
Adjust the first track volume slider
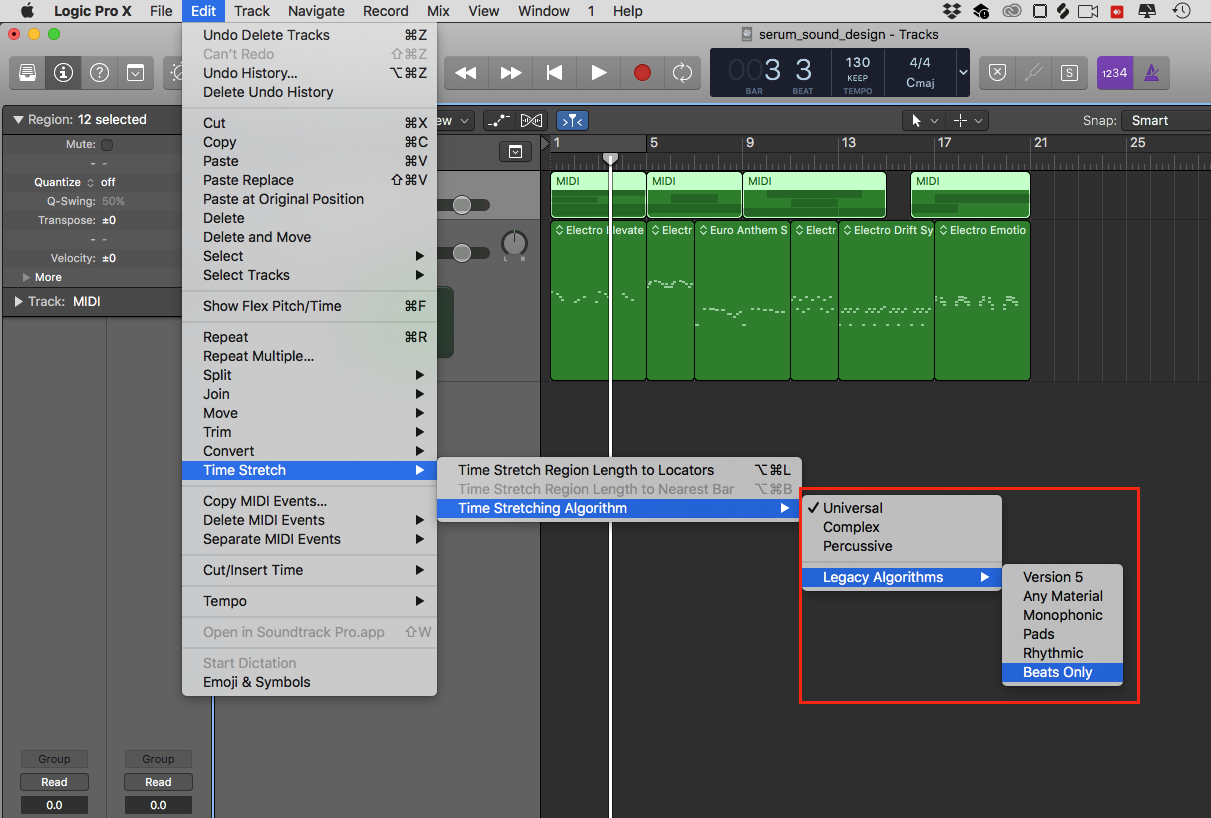point(461,205)
